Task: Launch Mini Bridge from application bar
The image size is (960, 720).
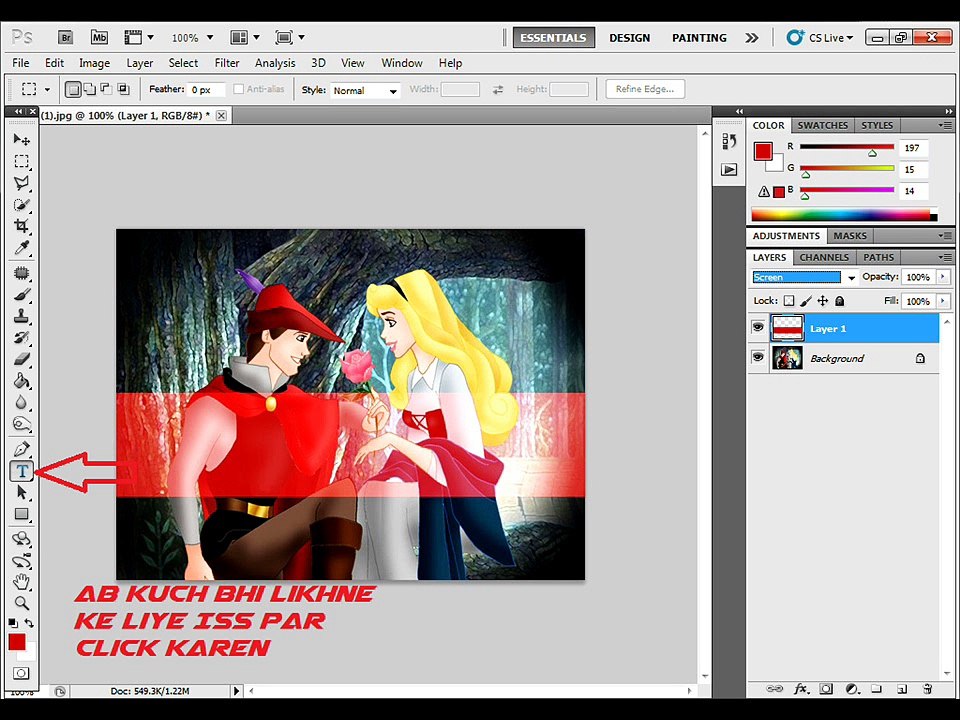Action: [99, 37]
